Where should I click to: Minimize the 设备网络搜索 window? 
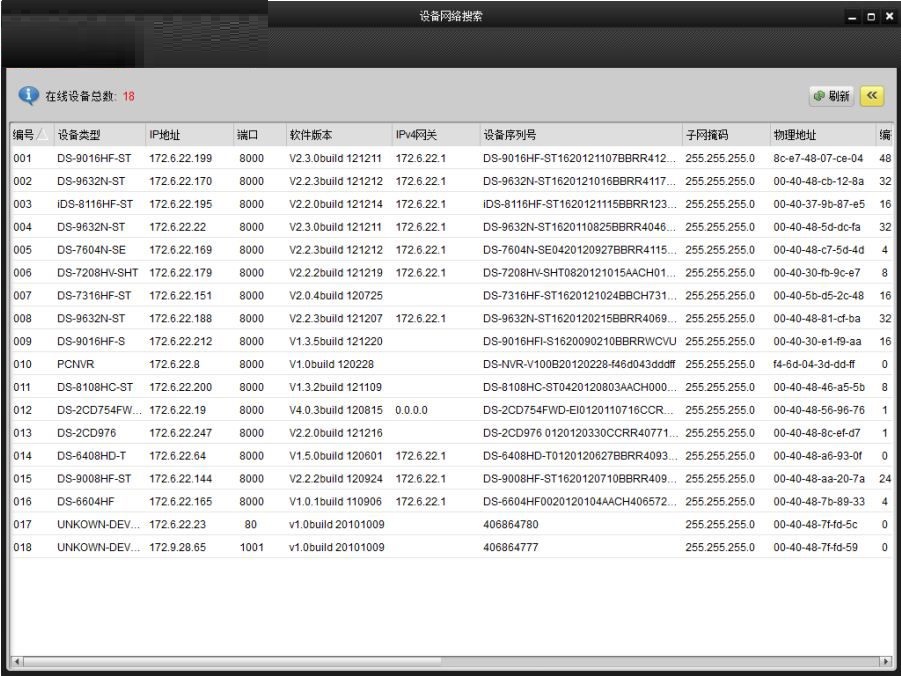pos(852,18)
